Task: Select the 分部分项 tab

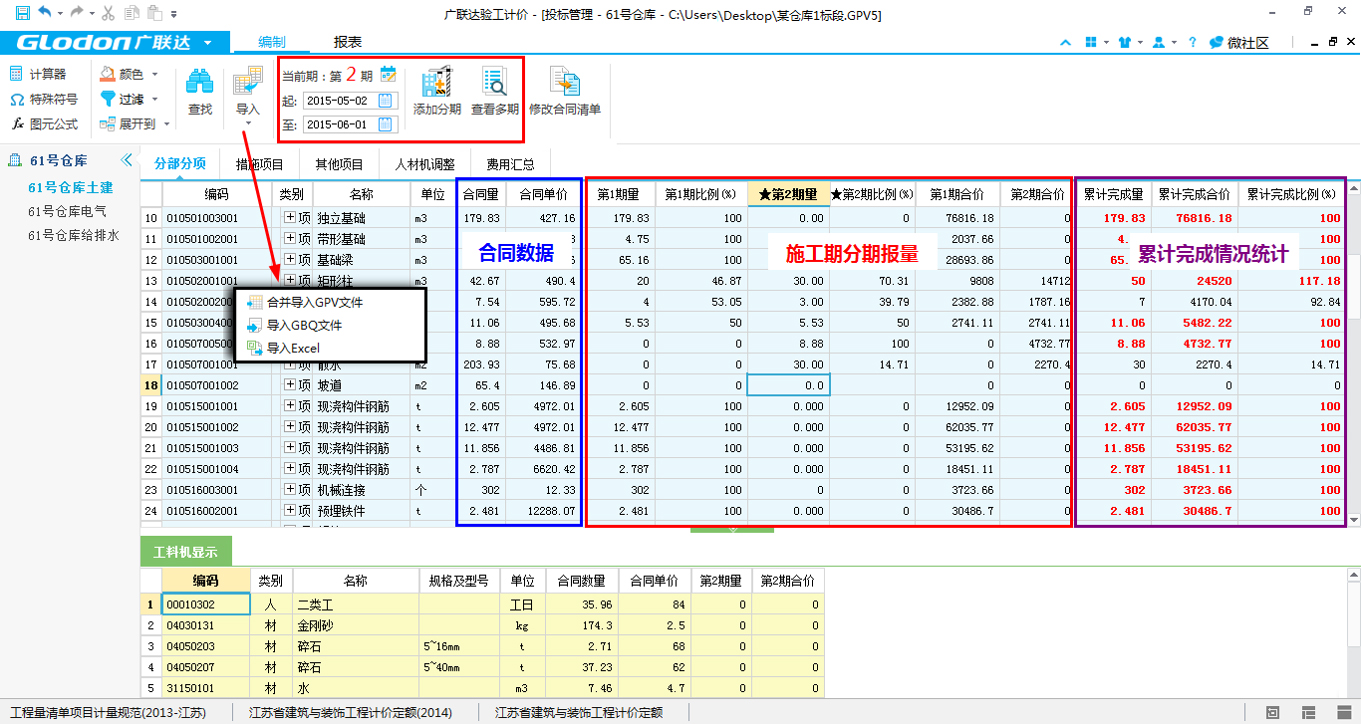Action: click(x=180, y=164)
